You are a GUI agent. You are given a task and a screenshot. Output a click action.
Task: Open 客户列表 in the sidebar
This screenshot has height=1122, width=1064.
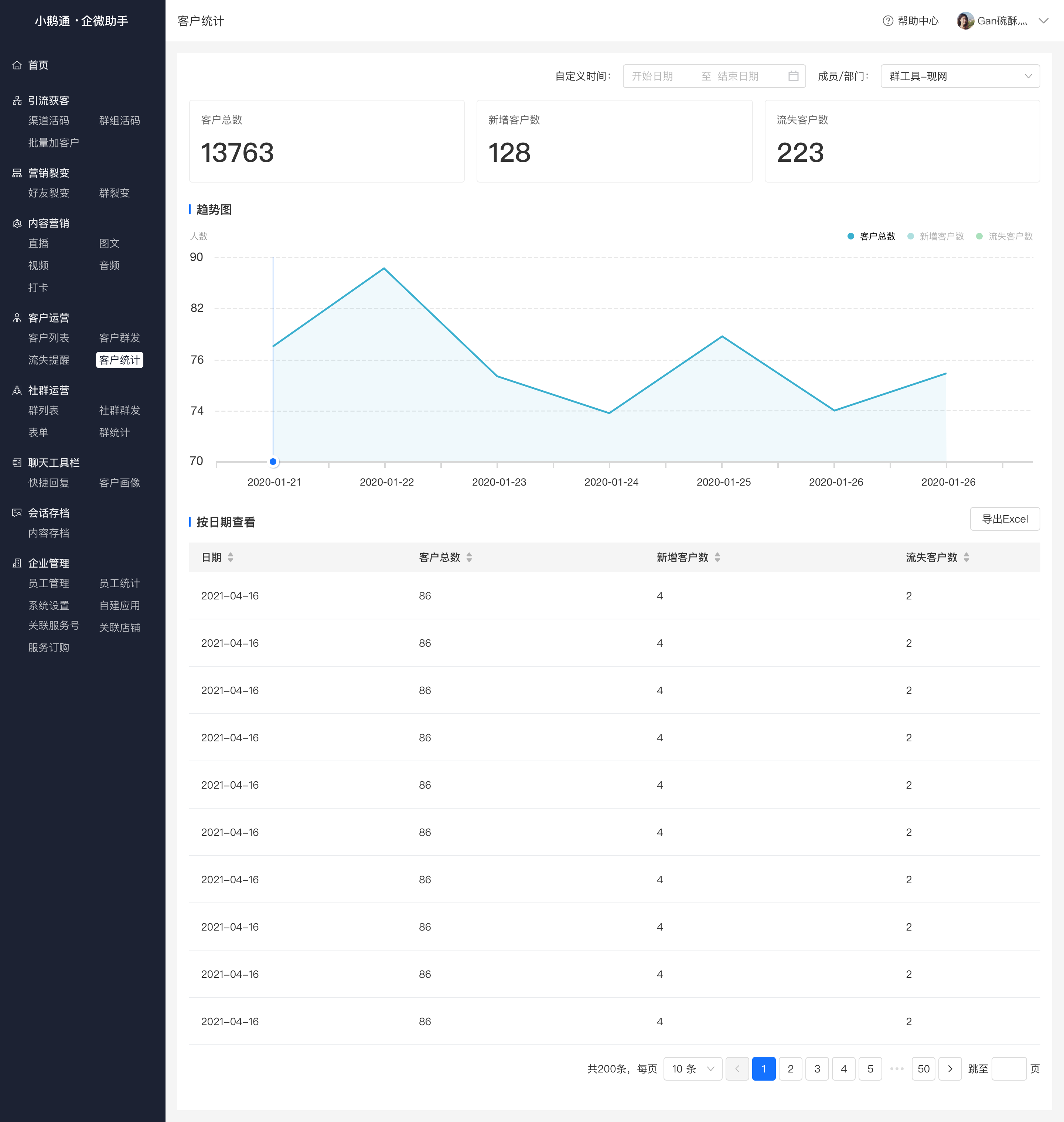click(49, 338)
